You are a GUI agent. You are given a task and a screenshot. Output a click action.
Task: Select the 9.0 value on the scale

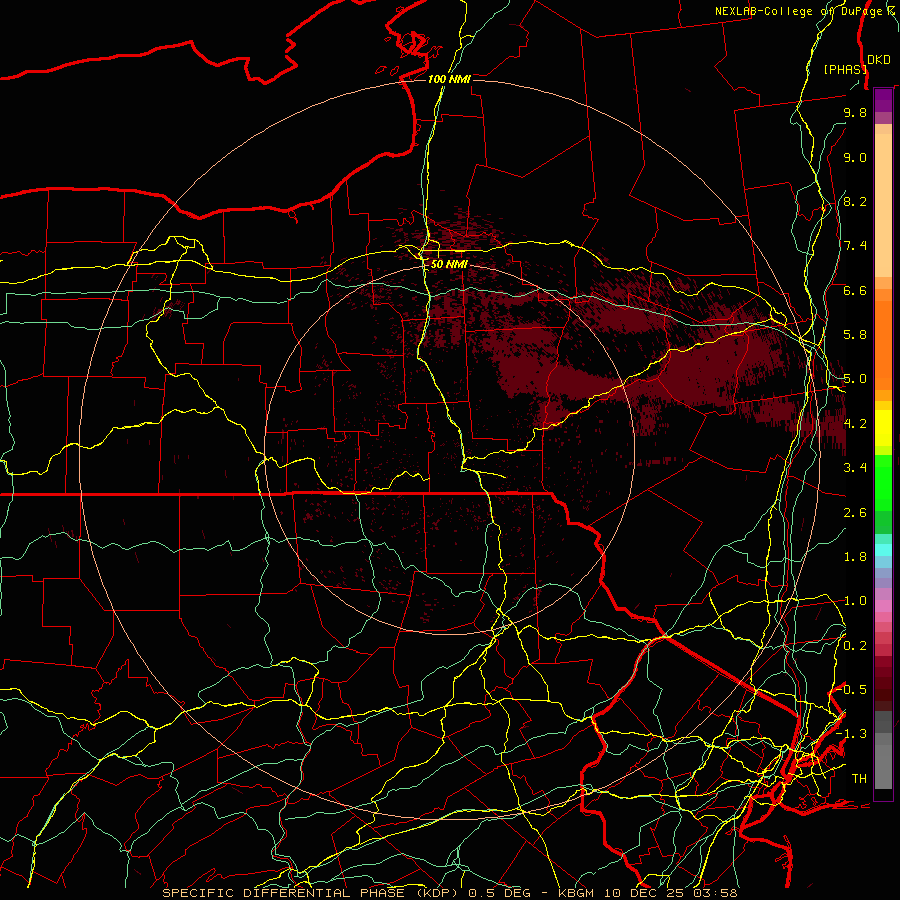click(855, 157)
